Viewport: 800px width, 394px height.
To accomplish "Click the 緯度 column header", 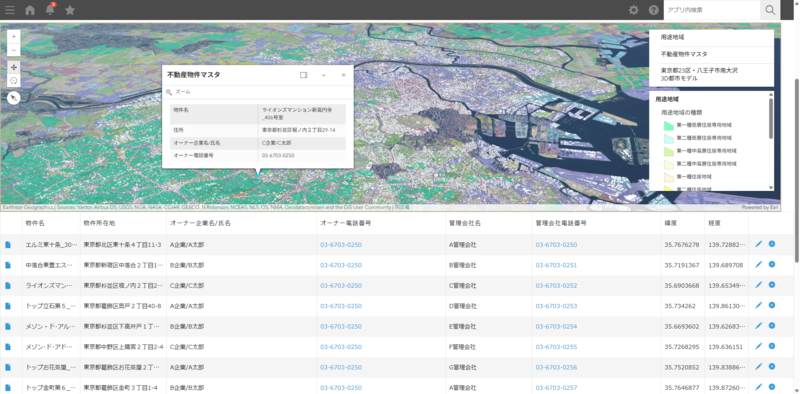I will click(670, 224).
